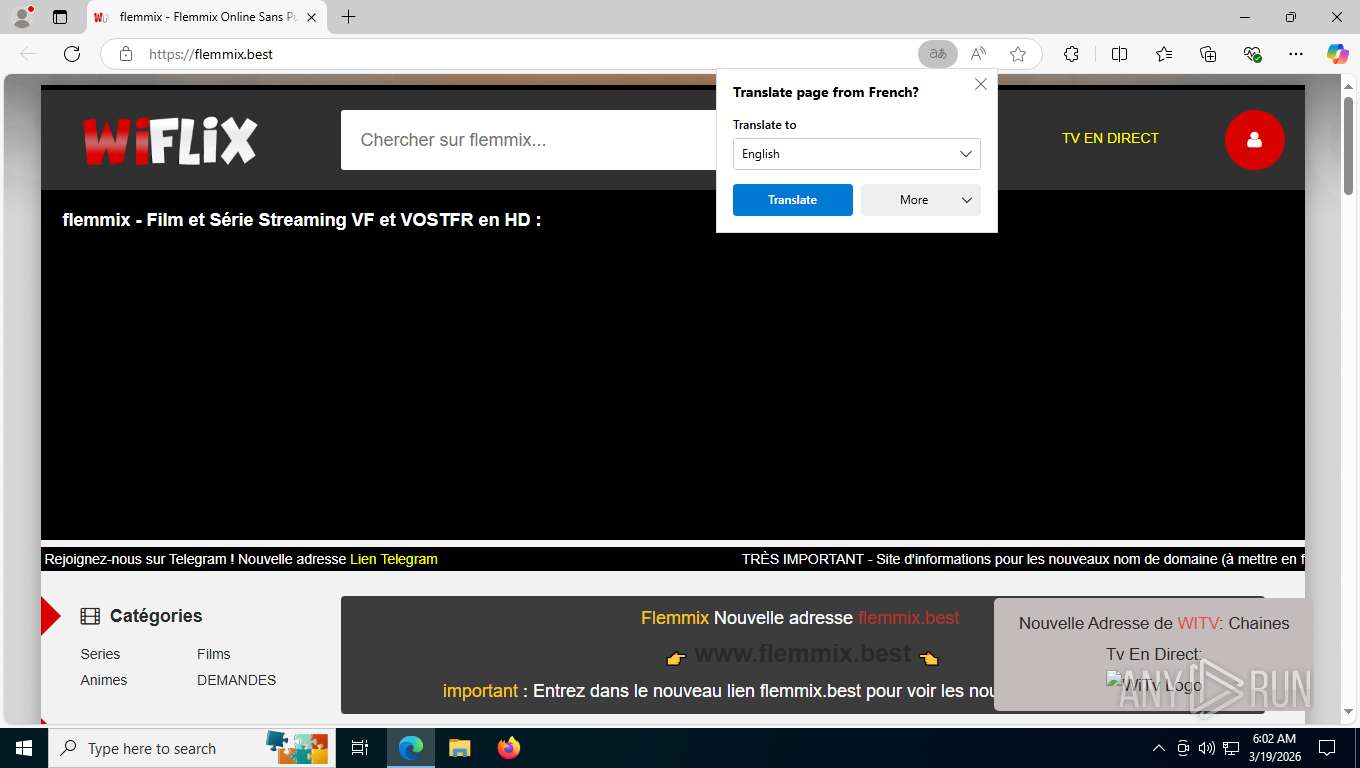Click the Lien Telegram link
Viewport: 1360px width, 768px height.
394,559
